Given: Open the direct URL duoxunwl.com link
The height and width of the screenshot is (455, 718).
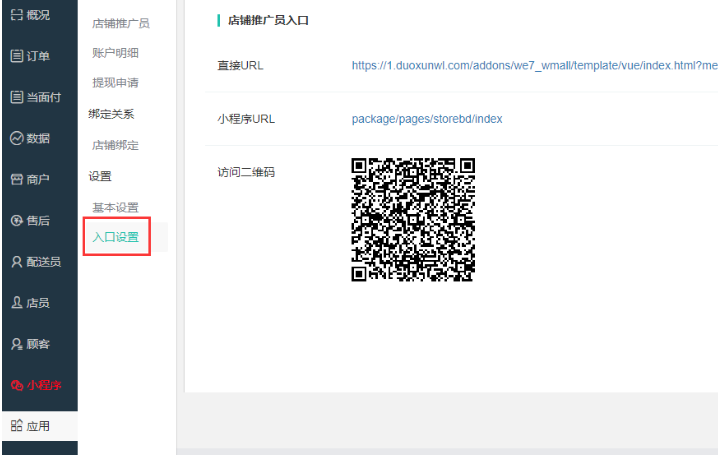Looking at the screenshot, I should [534, 65].
